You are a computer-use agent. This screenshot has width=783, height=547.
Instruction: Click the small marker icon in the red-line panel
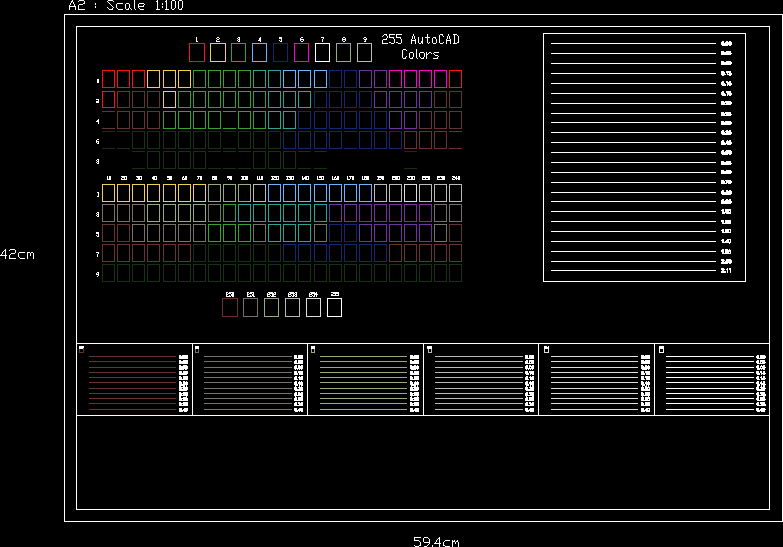click(x=82, y=349)
